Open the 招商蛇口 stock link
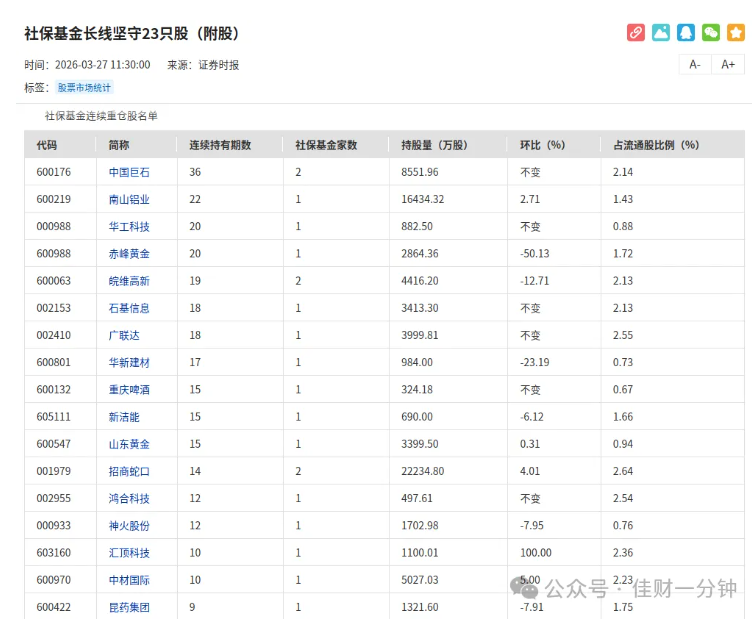752x633 pixels. (129, 471)
